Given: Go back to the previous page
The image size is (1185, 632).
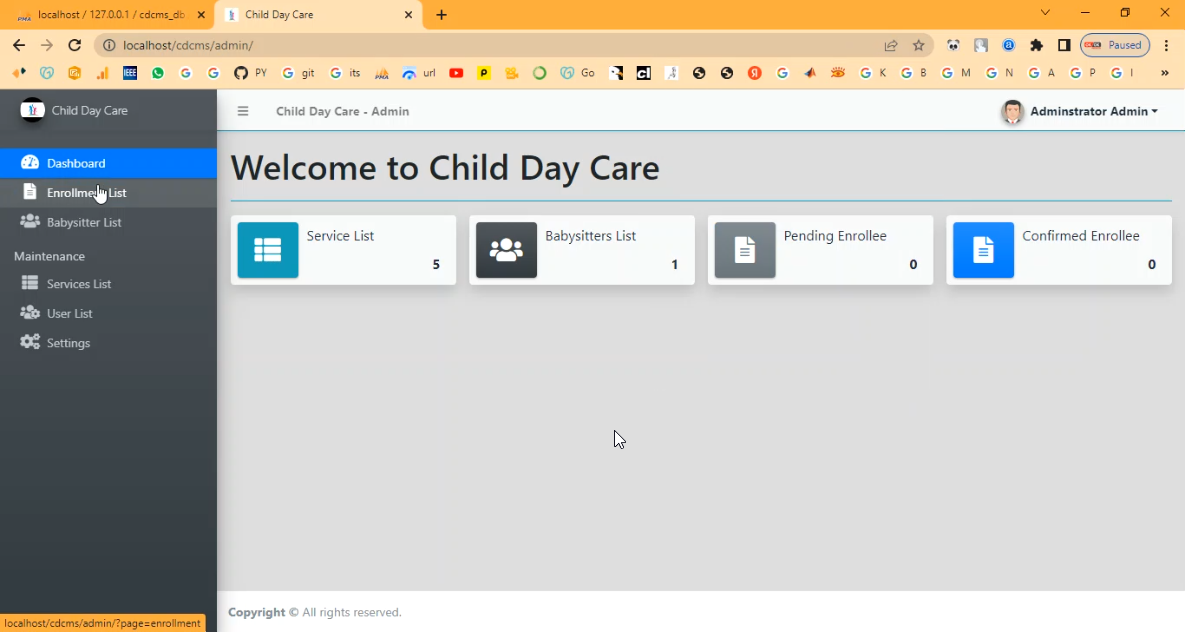Looking at the screenshot, I should click(x=19, y=45).
